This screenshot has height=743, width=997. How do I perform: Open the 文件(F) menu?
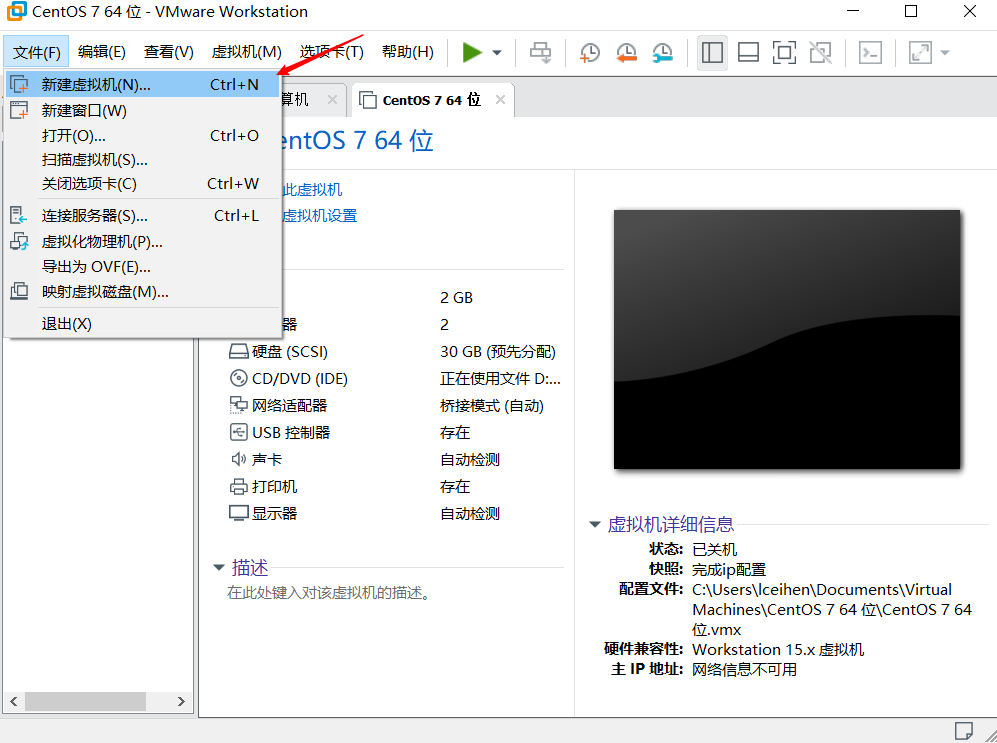(x=36, y=52)
